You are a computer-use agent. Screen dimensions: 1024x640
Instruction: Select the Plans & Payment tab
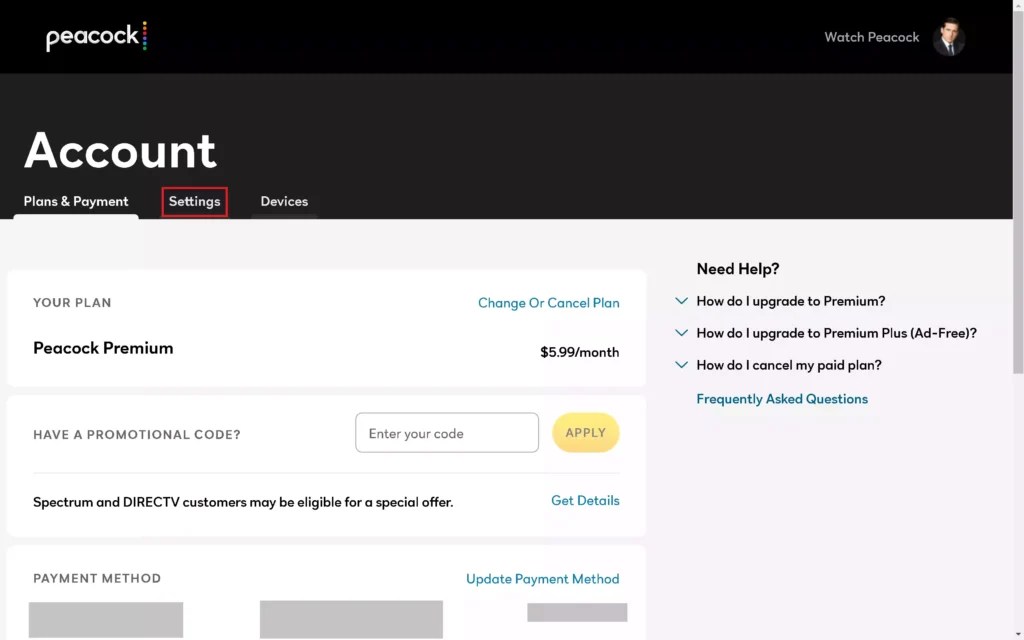point(75,201)
